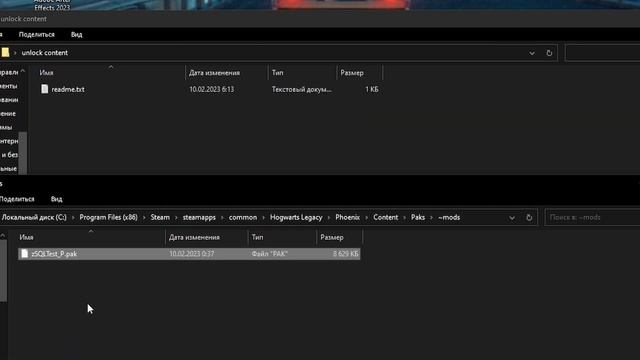Open the Поделиться tab in the ~mods window
Image resolution: width=640 pixels, height=360 pixels.
(17, 199)
